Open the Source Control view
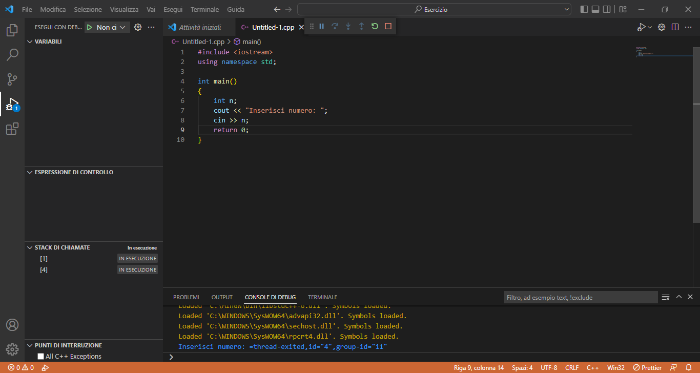 (12, 79)
